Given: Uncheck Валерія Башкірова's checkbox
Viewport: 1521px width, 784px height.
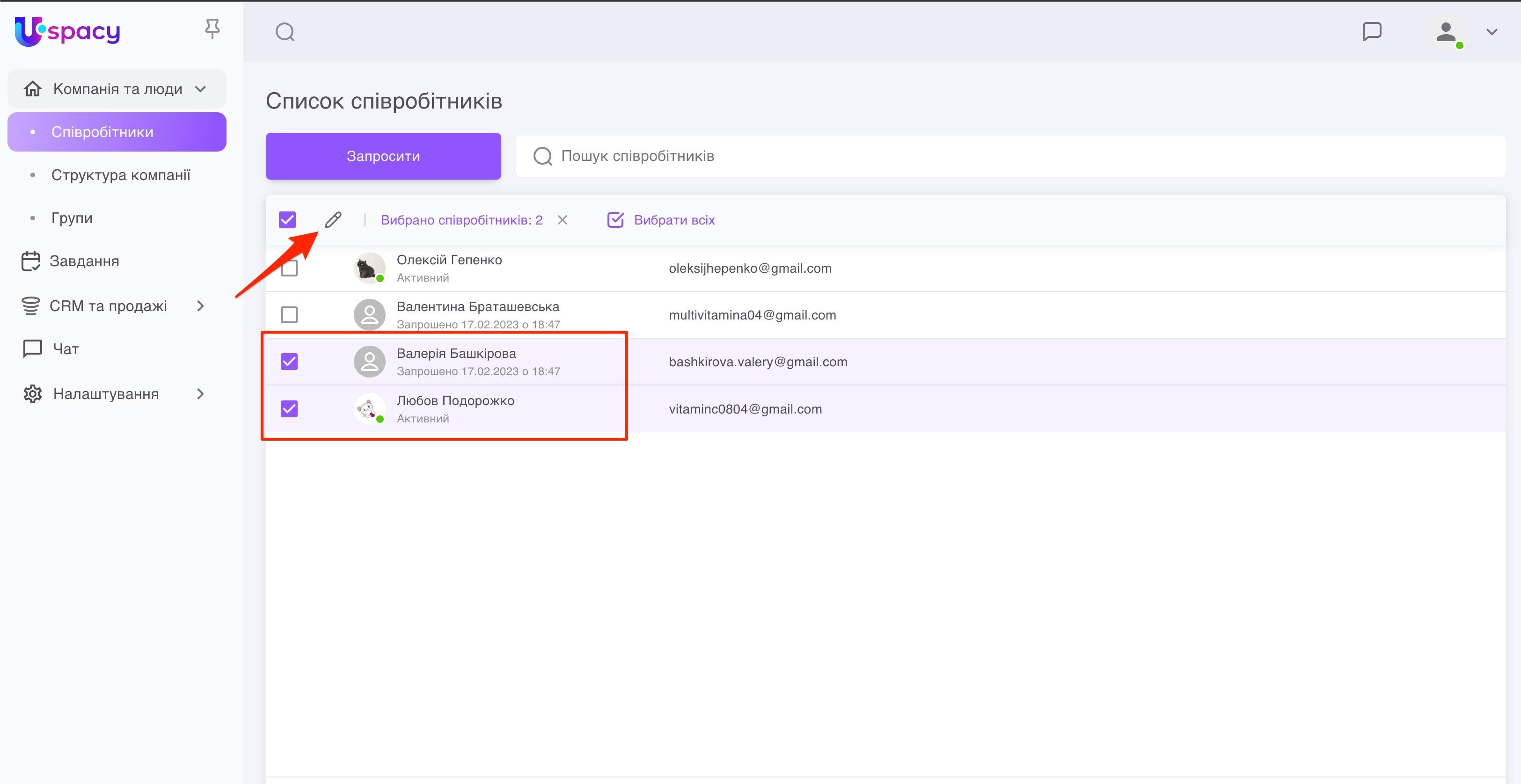Looking at the screenshot, I should pyautogui.click(x=289, y=361).
